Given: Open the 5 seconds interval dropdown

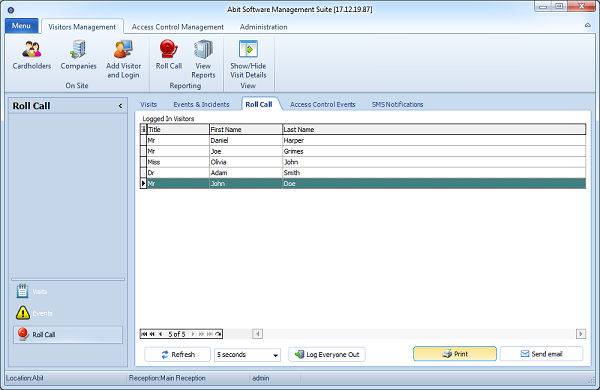Looking at the screenshot, I should click(247, 355).
